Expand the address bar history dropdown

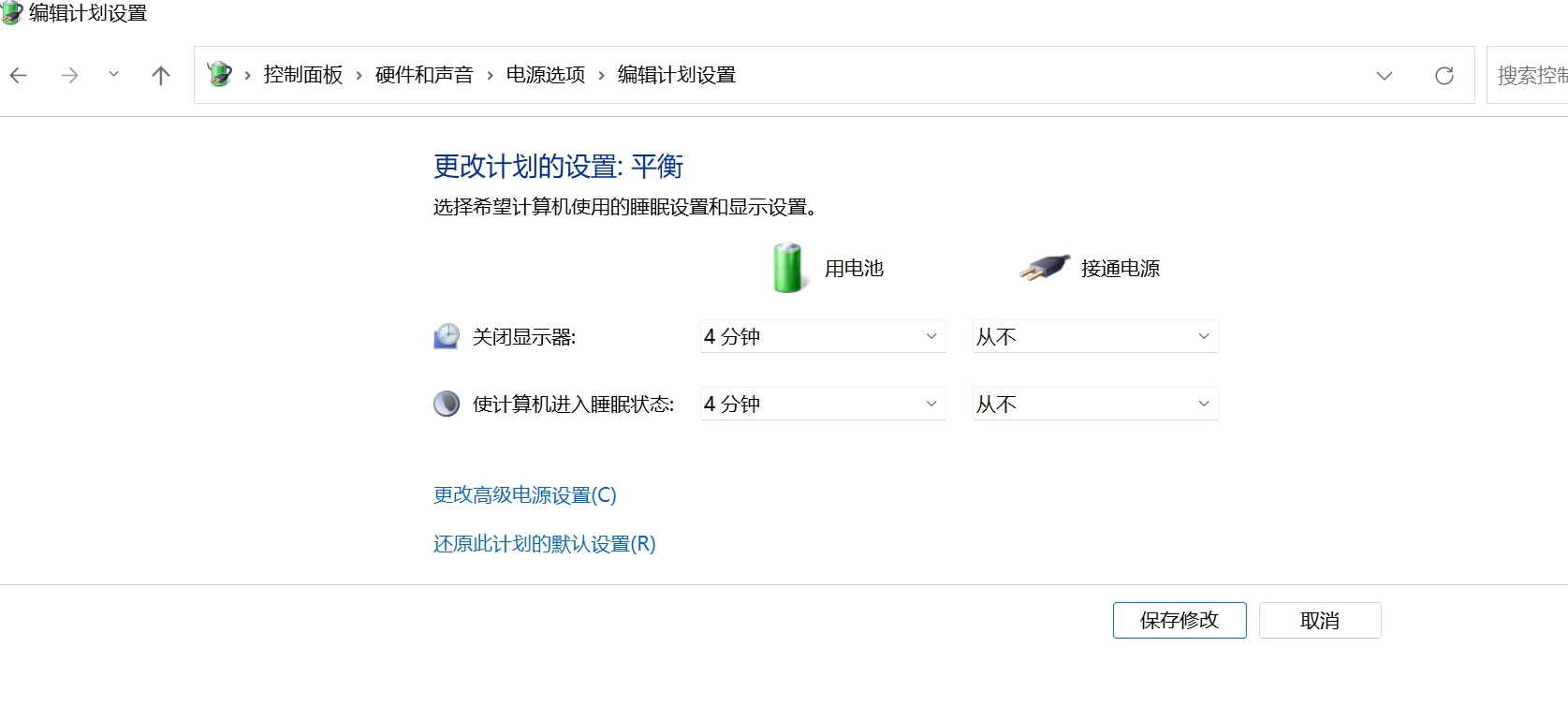click(1384, 76)
